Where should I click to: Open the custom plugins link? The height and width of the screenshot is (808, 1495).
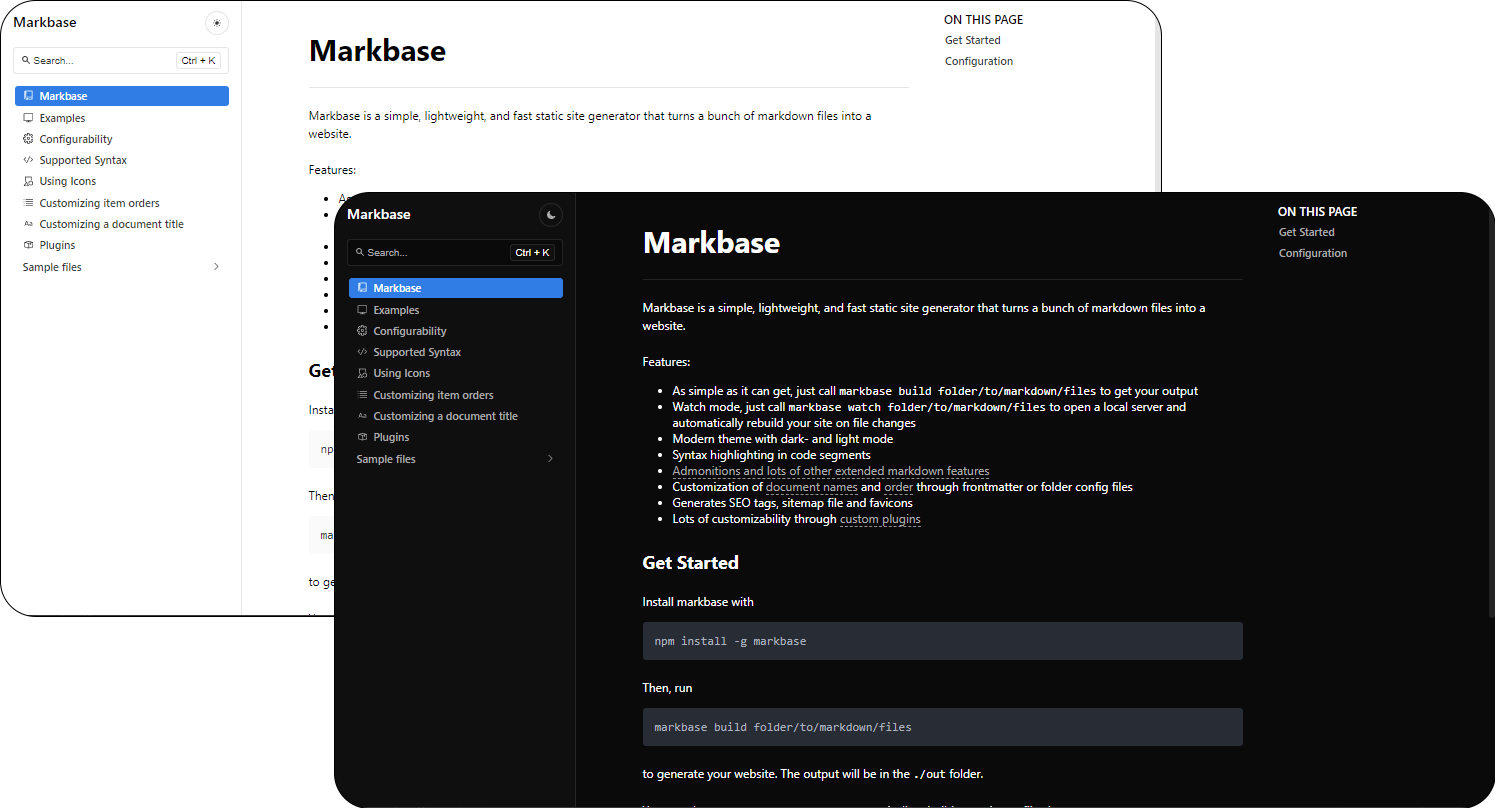(x=880, y=518)
